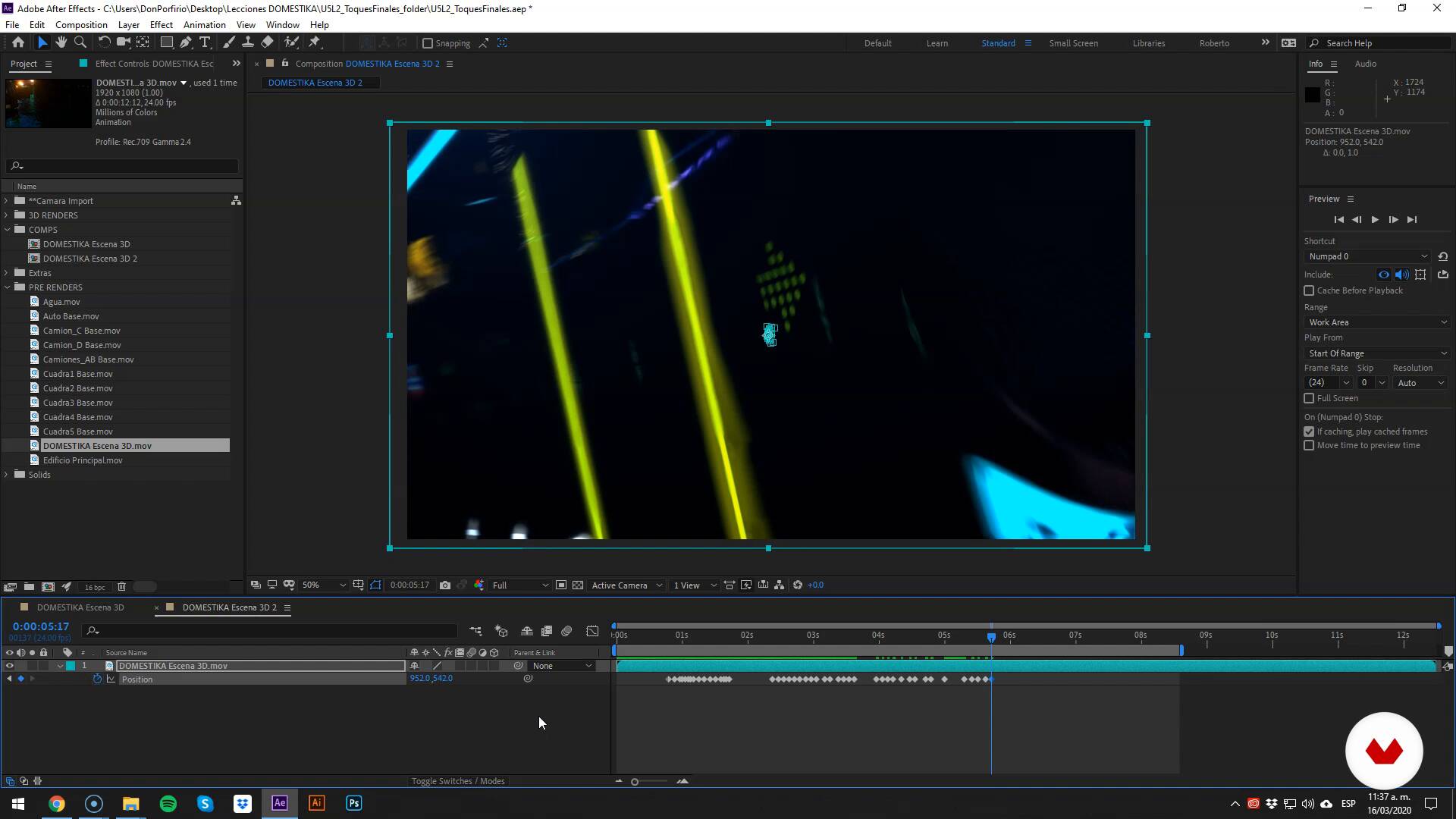
Task: Switch to the Audio panel tab
Action: (1365, 64)
